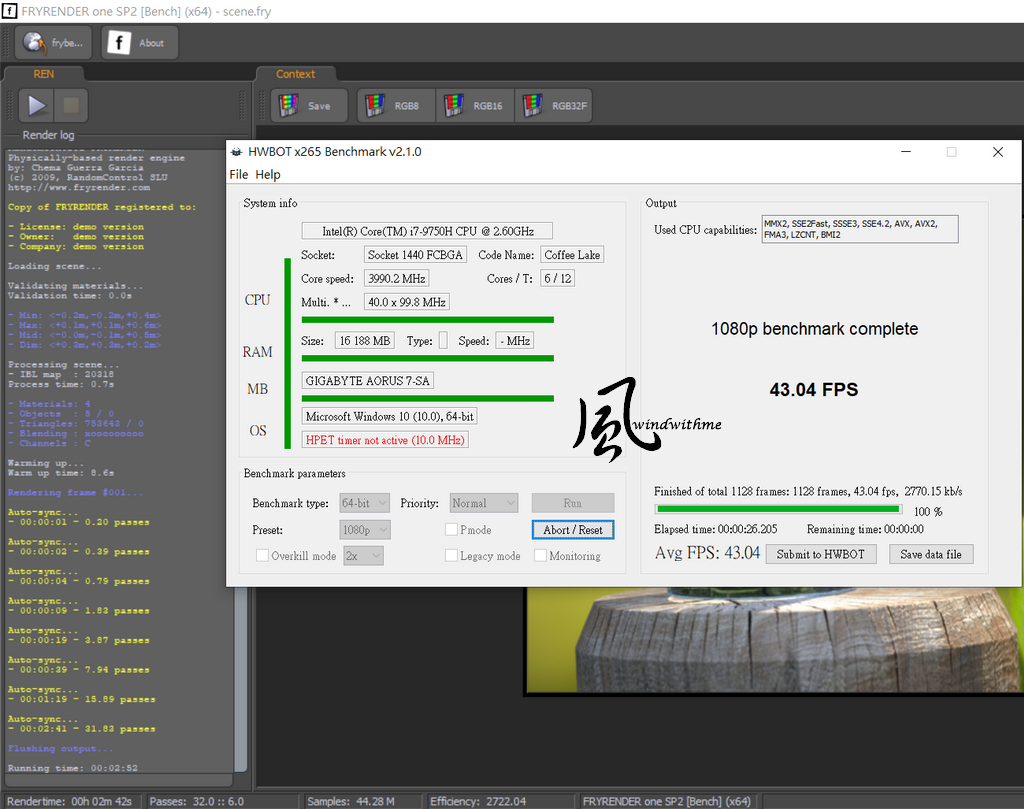Image resolution: width=1024 pixels, height=809 pixels.
Task: Click the Fryrender app icon in title bar
Action: (9, 11)
